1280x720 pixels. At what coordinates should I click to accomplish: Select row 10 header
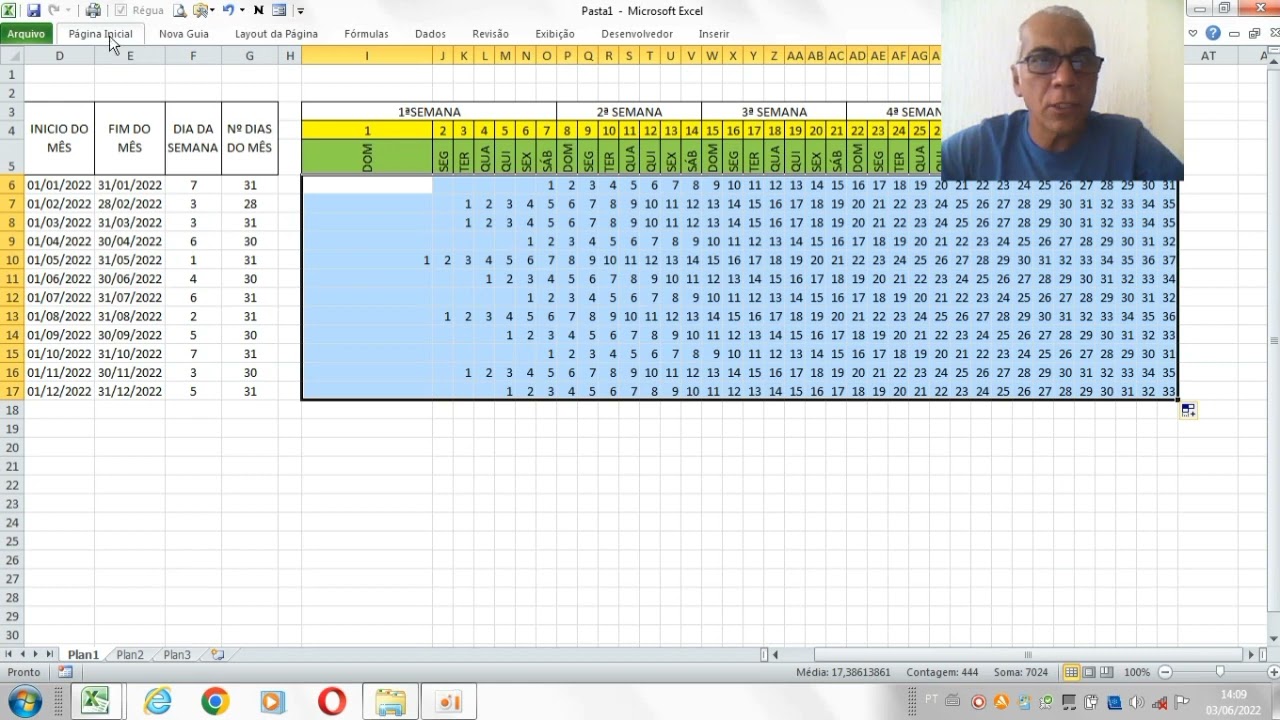12,260
